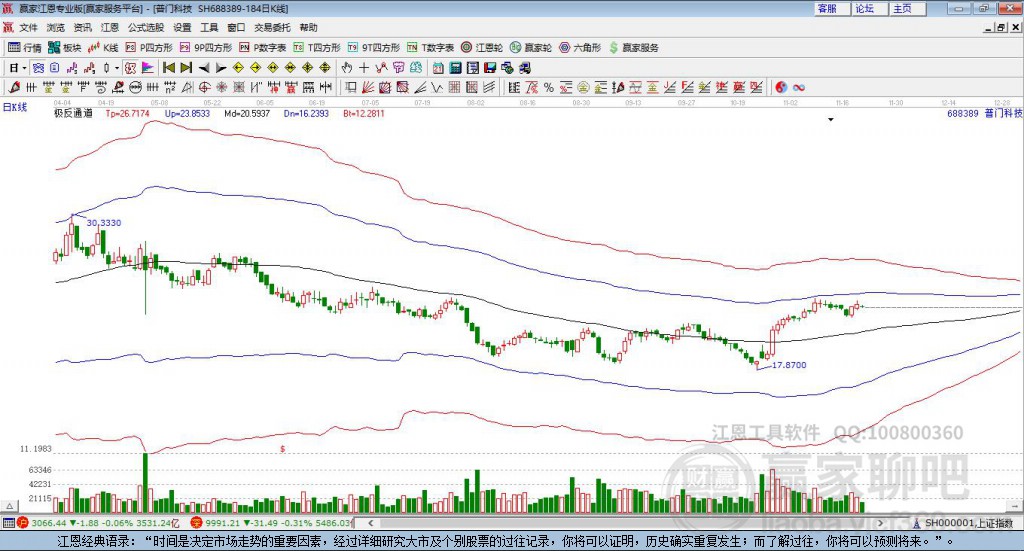
Task: Open the calculator icon
Action: pyautogui.click(x=455, y=68)
